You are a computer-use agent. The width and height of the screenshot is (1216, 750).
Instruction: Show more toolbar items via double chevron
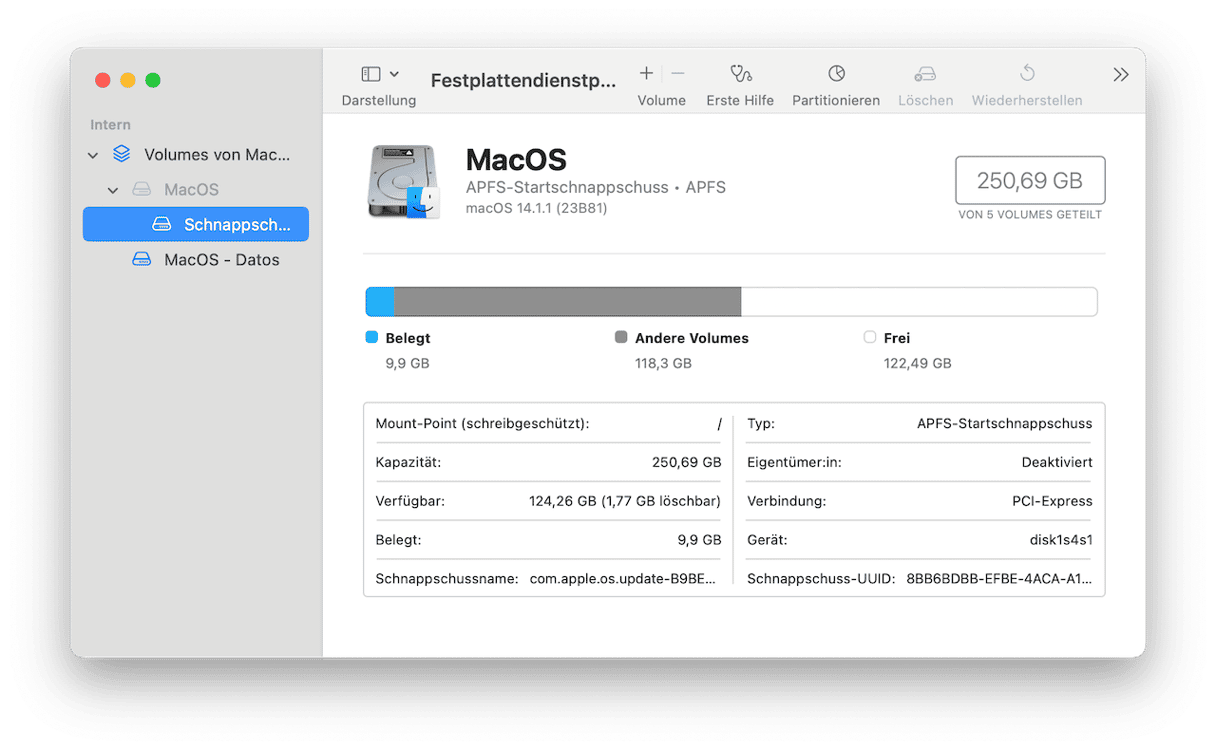1121,75
